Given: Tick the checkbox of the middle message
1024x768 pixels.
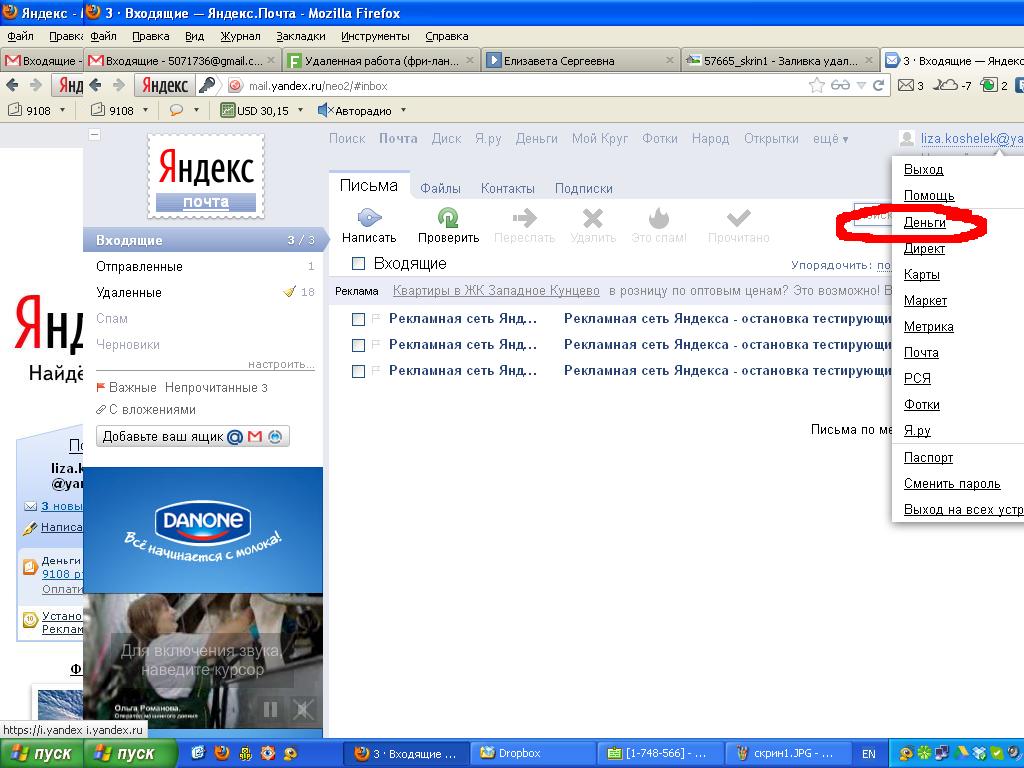Looking at the screenshot, I should (x=358, y=345).
